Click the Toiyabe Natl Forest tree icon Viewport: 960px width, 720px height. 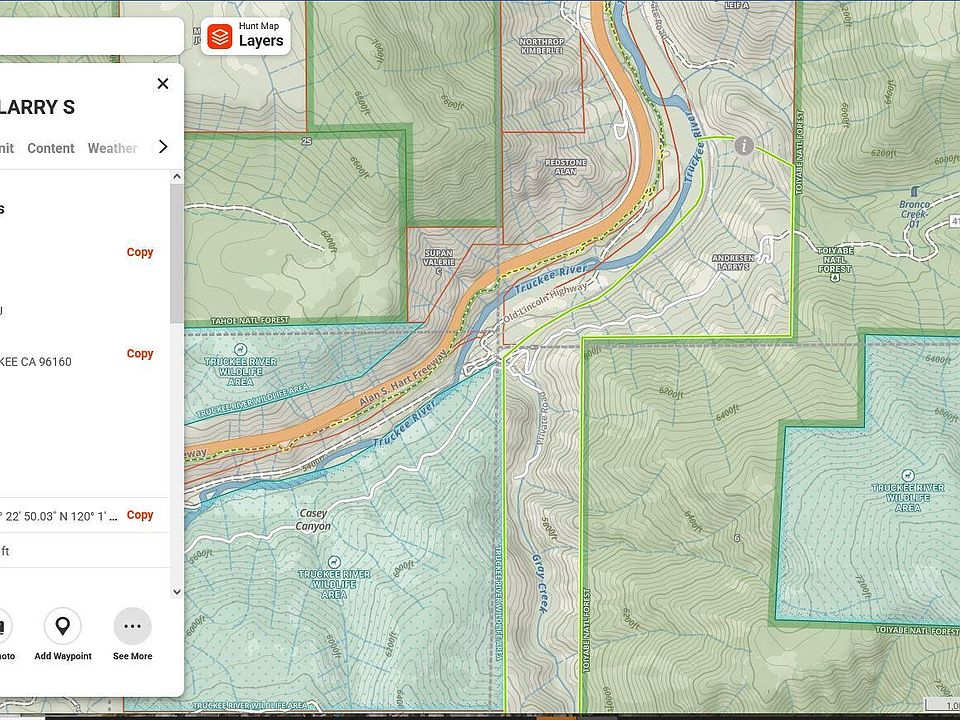coord(834,277)
